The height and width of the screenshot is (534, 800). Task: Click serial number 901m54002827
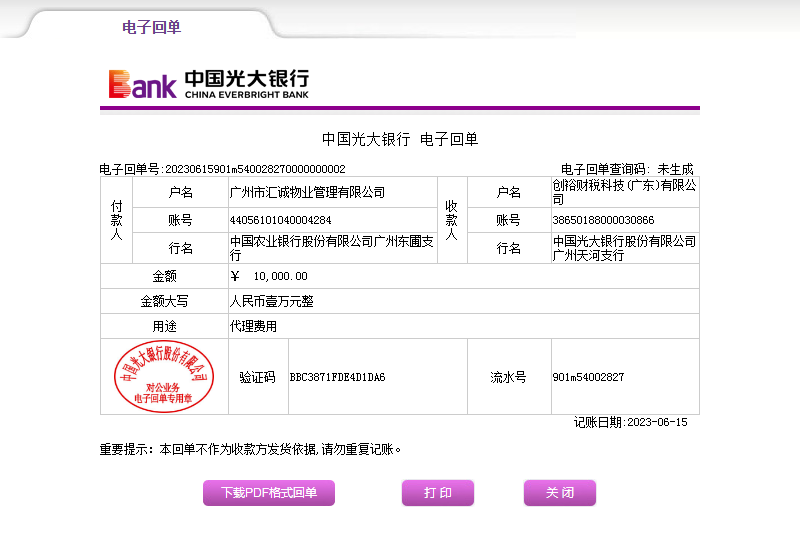click(x=588, y=377)
